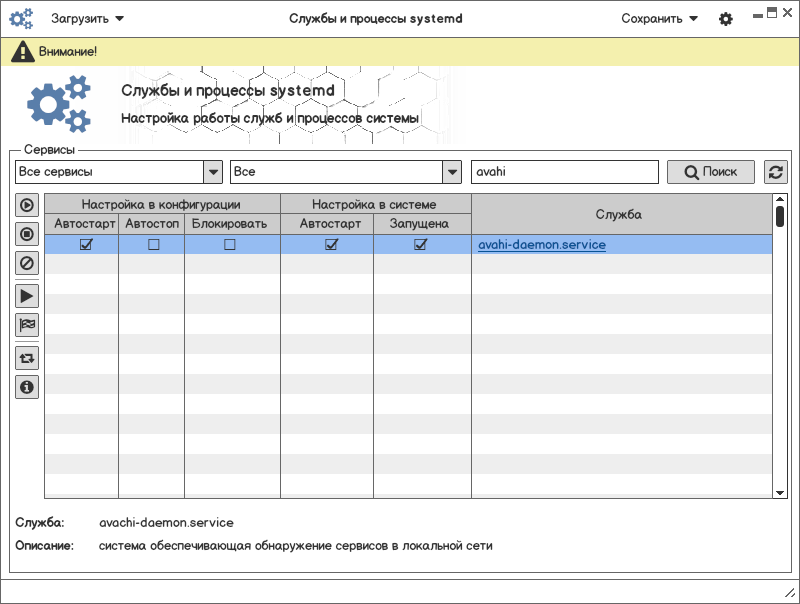This screenshot has width=800, height=604.
Task: Open settings gear in the title bar
Action: click(726, 19)
